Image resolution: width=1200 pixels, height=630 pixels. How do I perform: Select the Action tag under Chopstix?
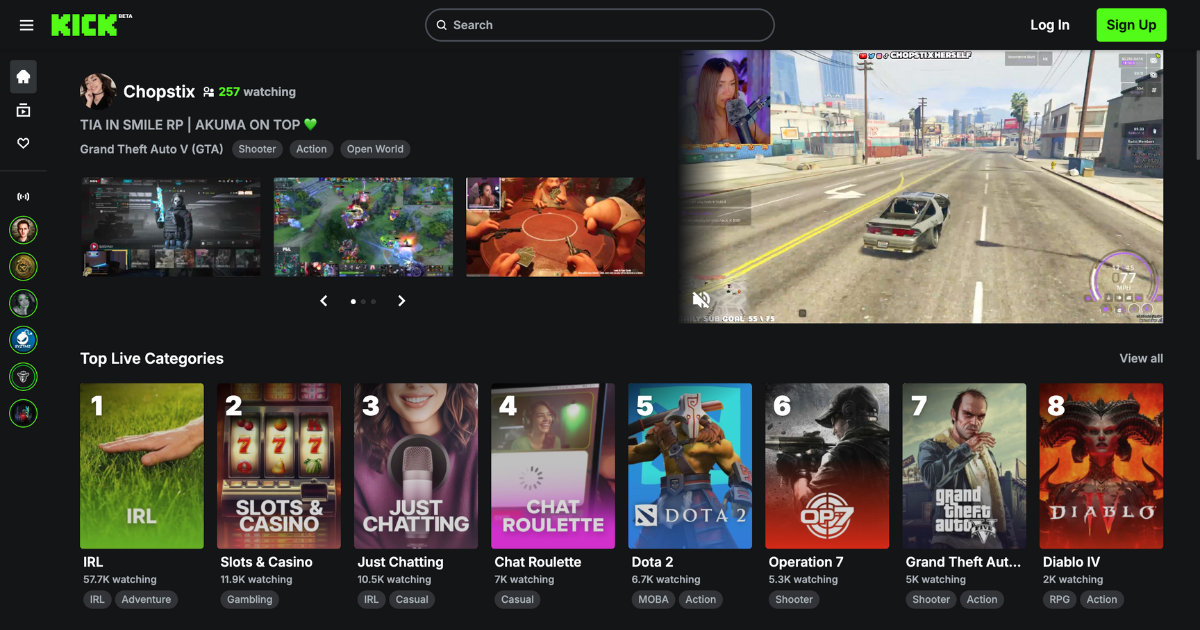pos(311,149)
